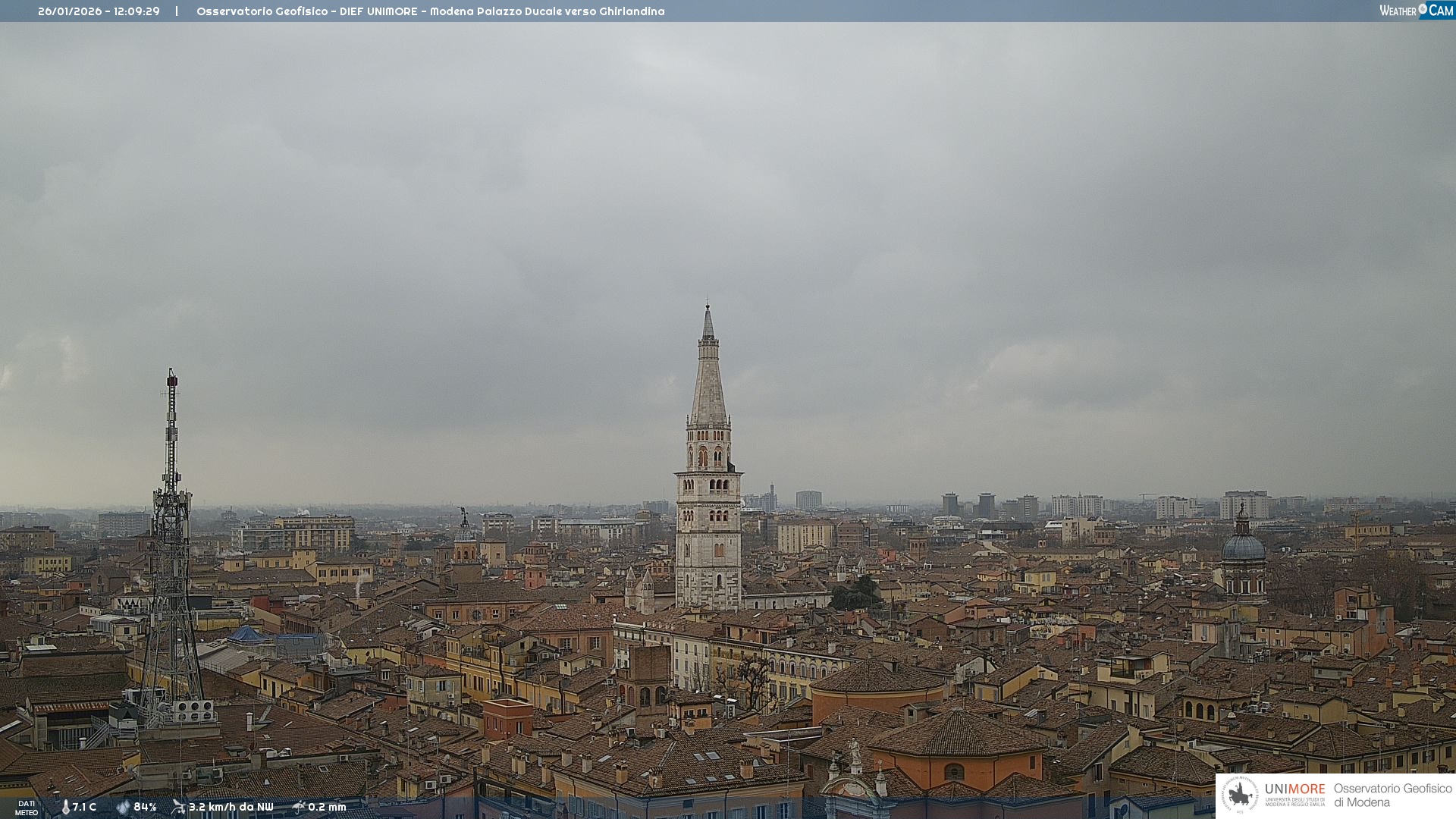1456x819 pixels.
Task: Click the DATI METEO label
Action: (x=27, y=808)
